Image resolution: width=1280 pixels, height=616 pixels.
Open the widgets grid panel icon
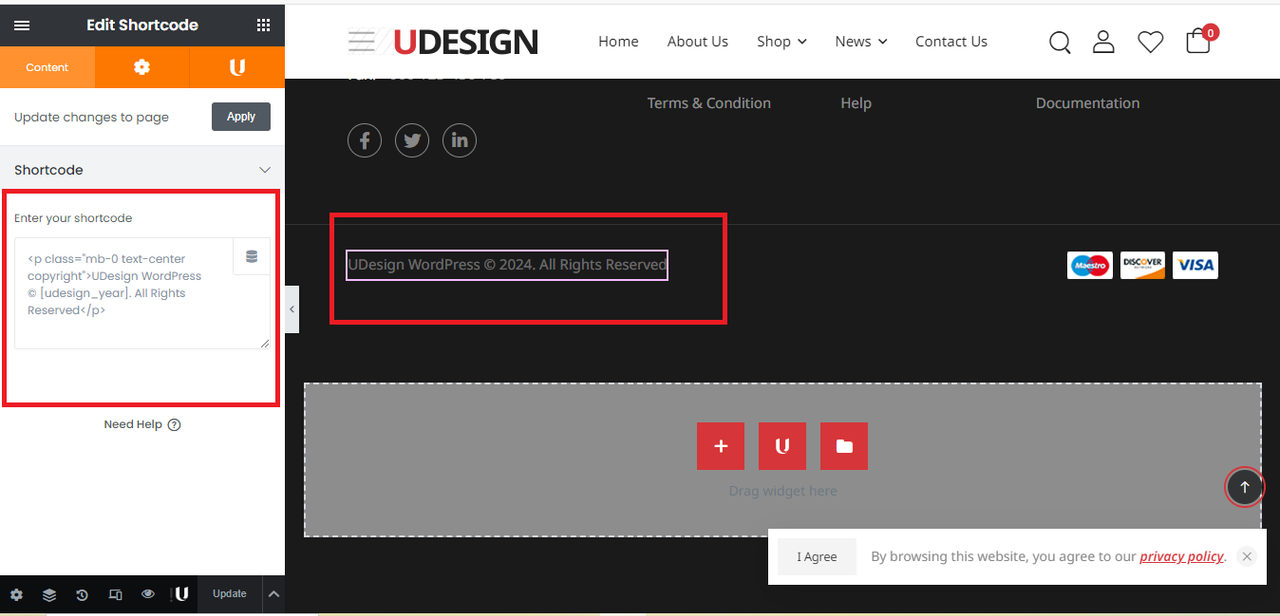click(x=263, y=25)
